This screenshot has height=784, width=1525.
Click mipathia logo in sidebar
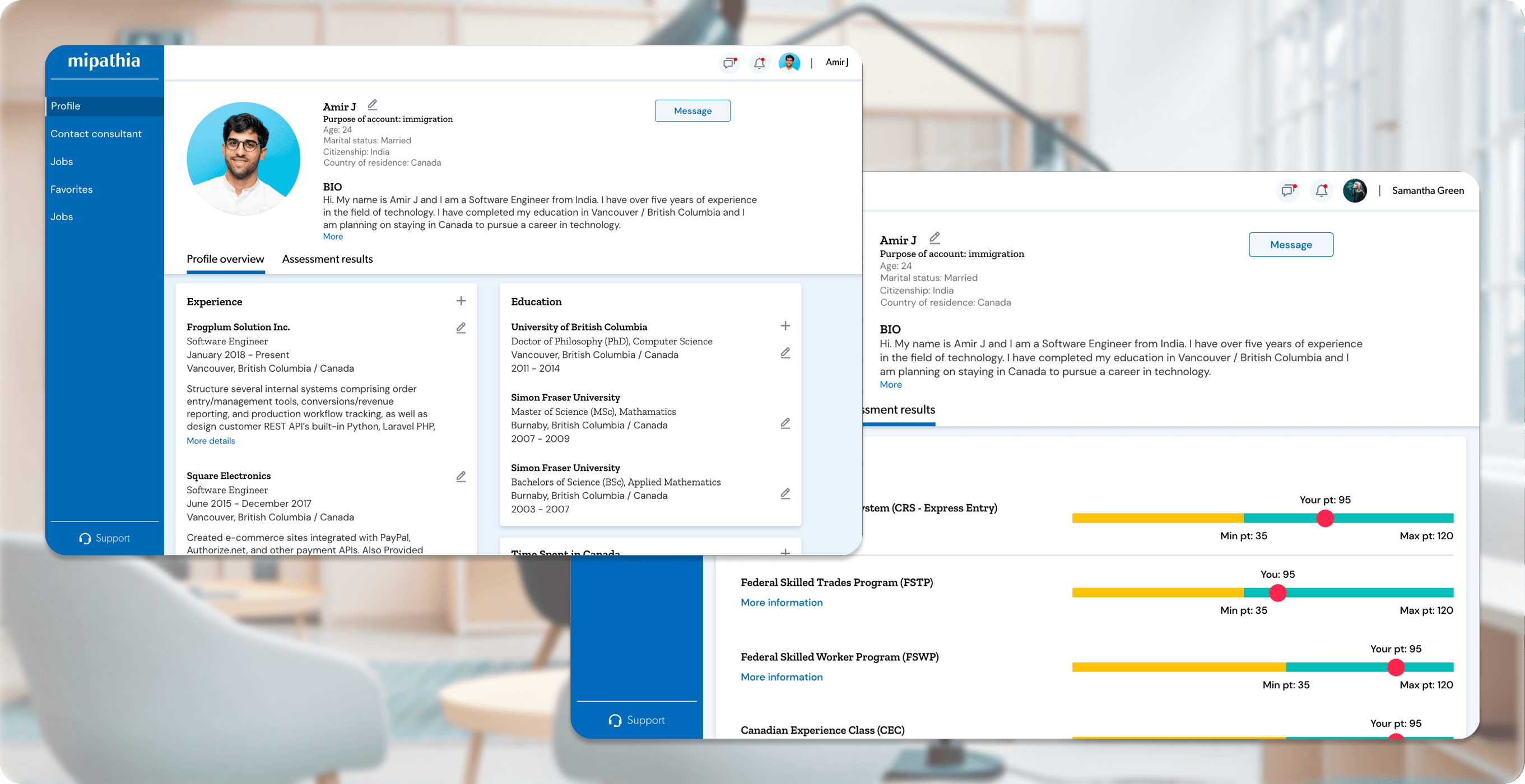pyautogui.click(x=104, y=60)
